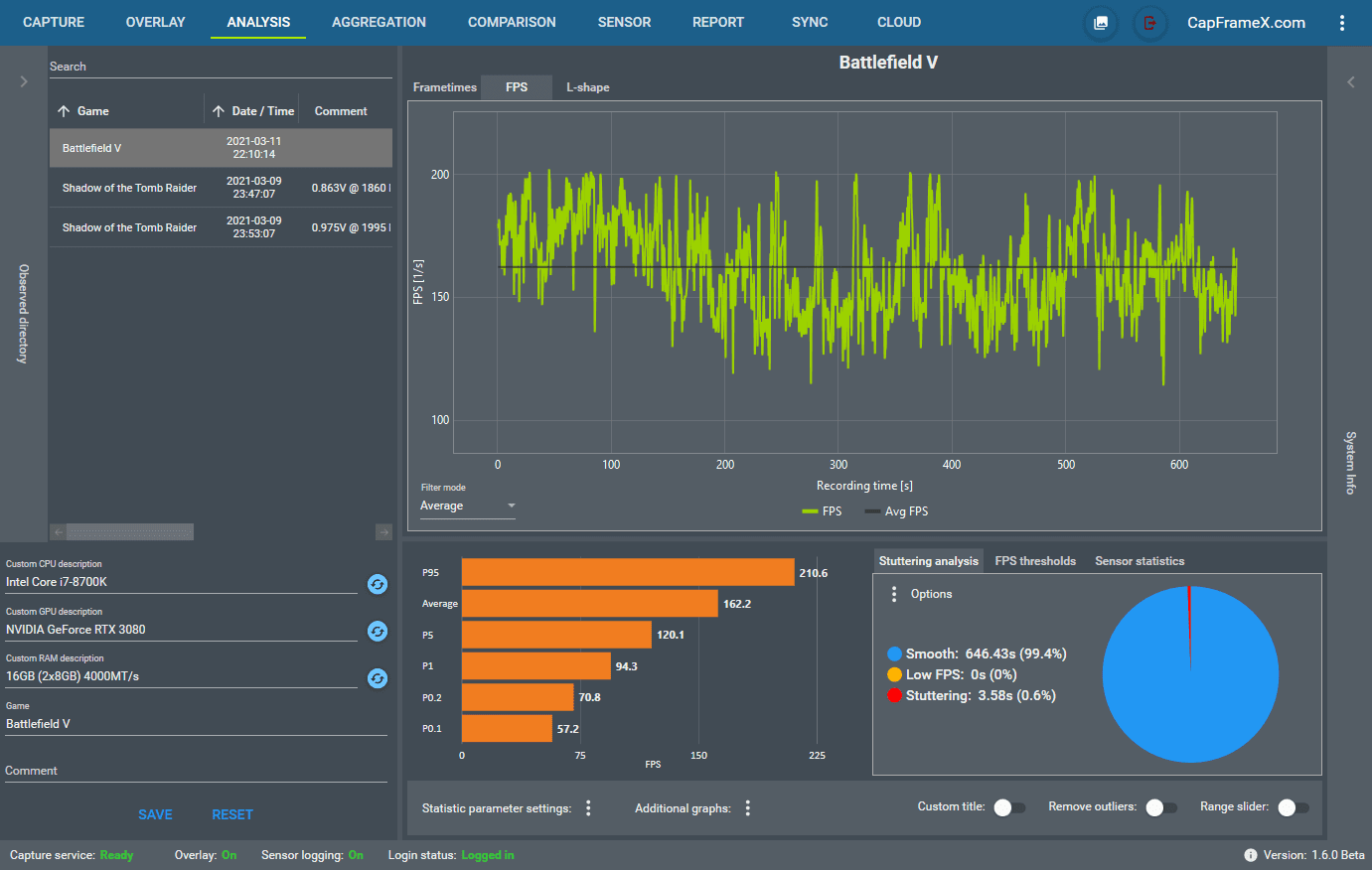
Task: Select the Stuttering analysis tab
Action: (929, 561)
